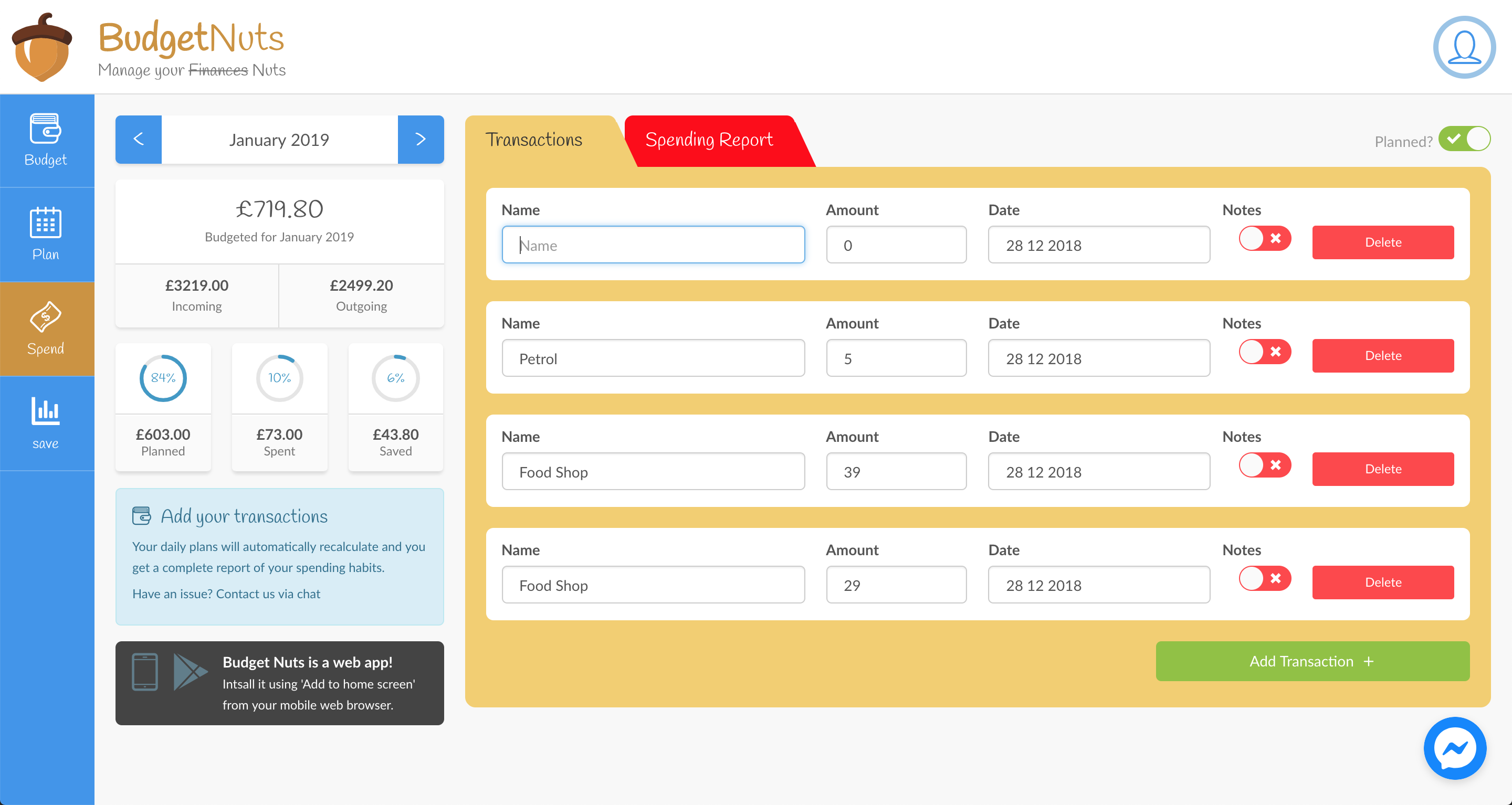Select the Transactions tab

[534, 140]
